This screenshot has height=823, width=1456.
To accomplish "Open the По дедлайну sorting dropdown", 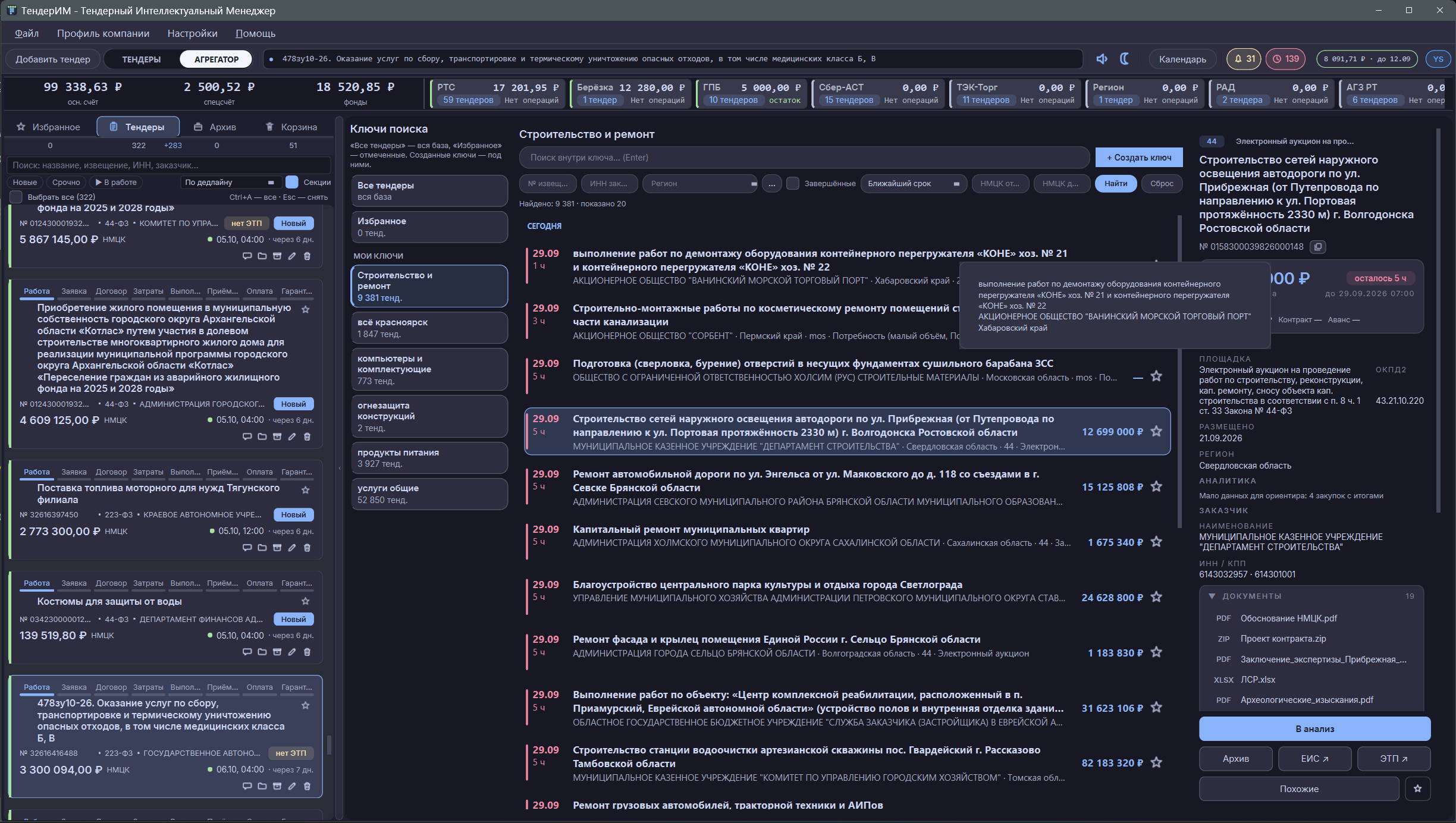I will (x=230, y=182).
